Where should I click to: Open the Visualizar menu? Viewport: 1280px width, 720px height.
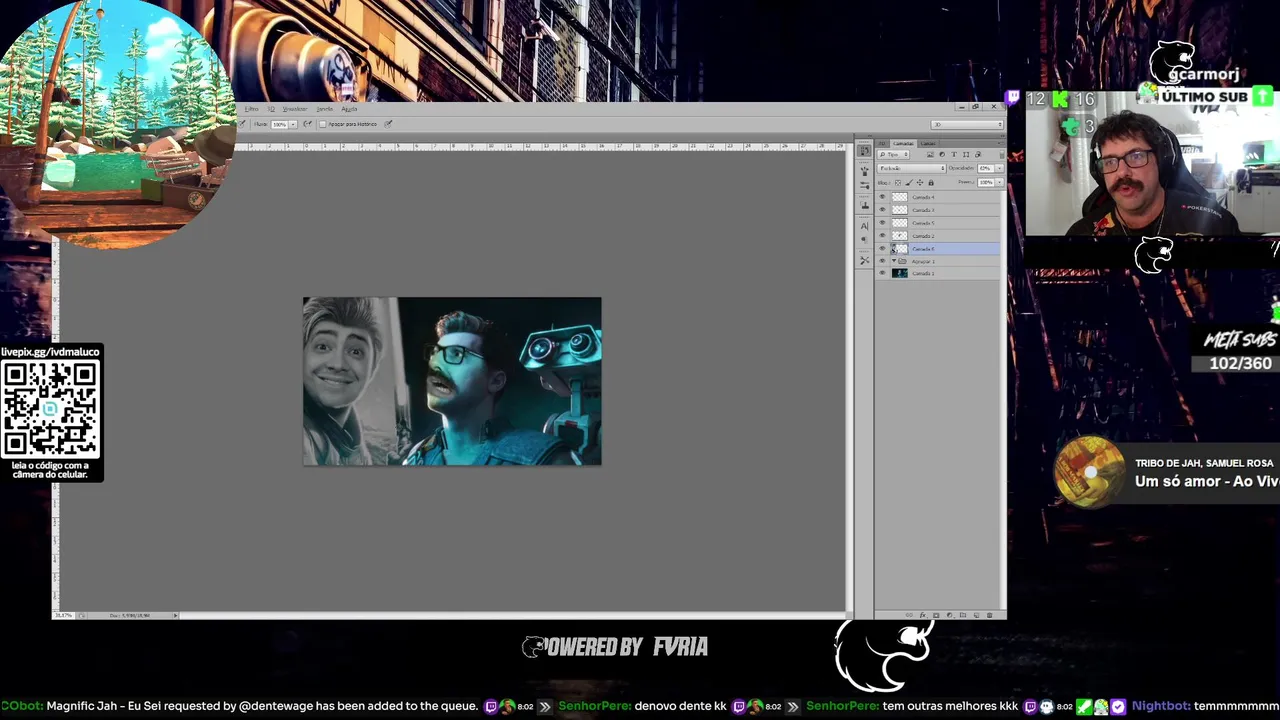295,109
